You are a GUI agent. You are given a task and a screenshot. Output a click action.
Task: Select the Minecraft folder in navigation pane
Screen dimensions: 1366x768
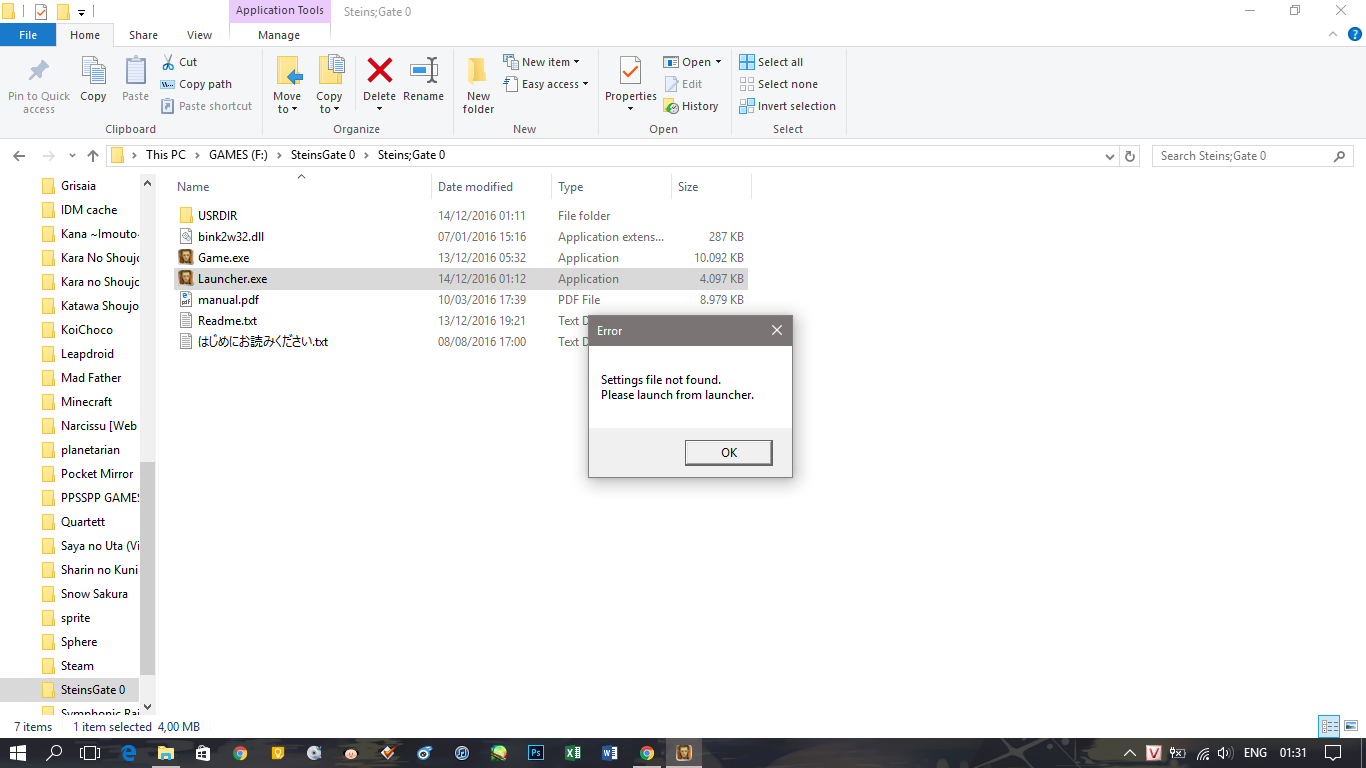click(x=86, y=402)
